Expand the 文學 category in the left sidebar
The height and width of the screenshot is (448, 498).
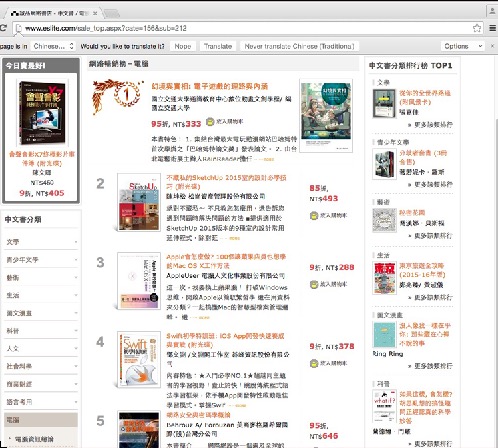pyautogui.click(x=41, y=242)
